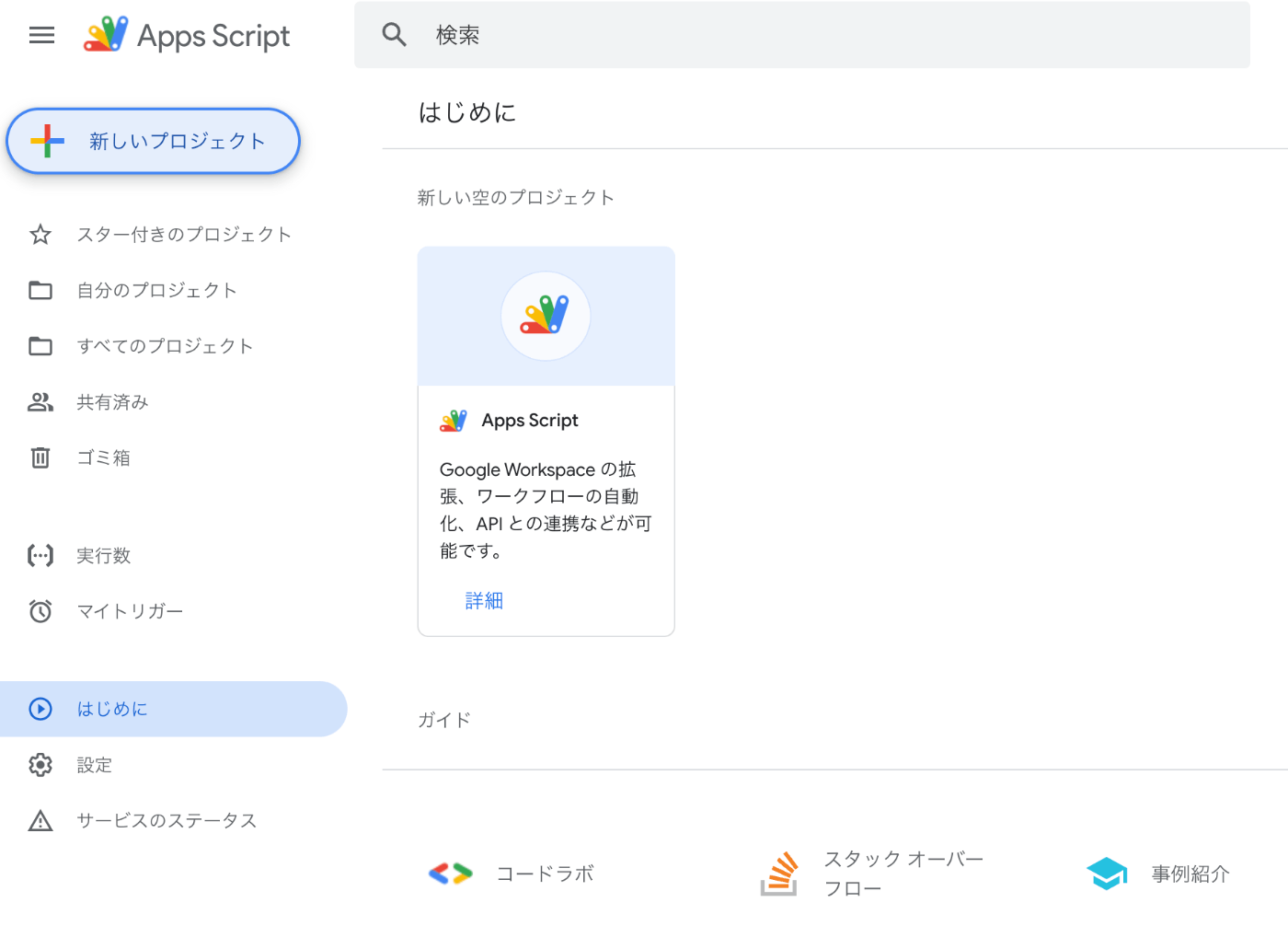Click the search magnifier icon
Screen dimensions: 1288x949
click(x=395, y=35)
